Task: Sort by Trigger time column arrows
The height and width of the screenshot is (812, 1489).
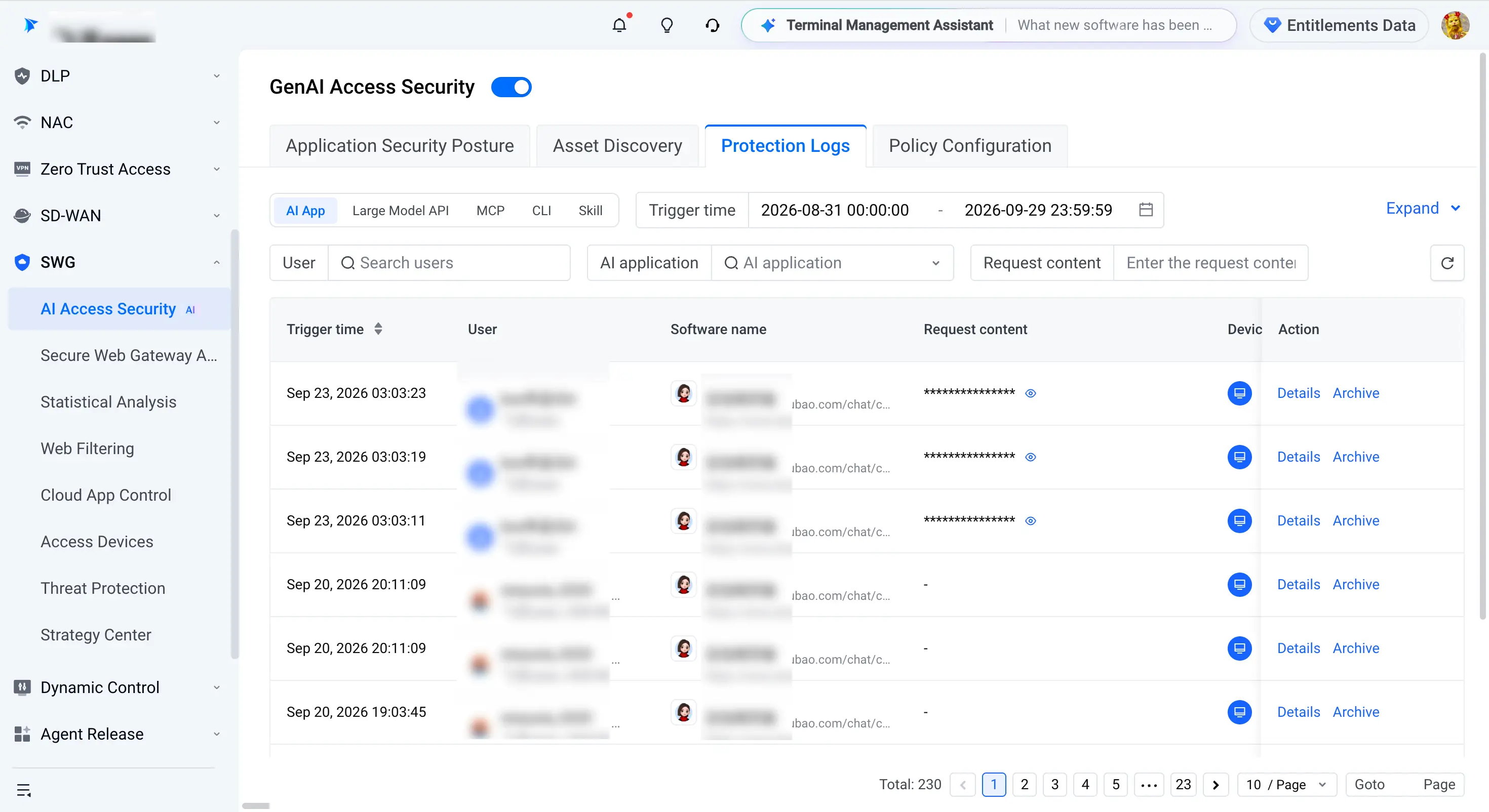Action: click(378, 329)
